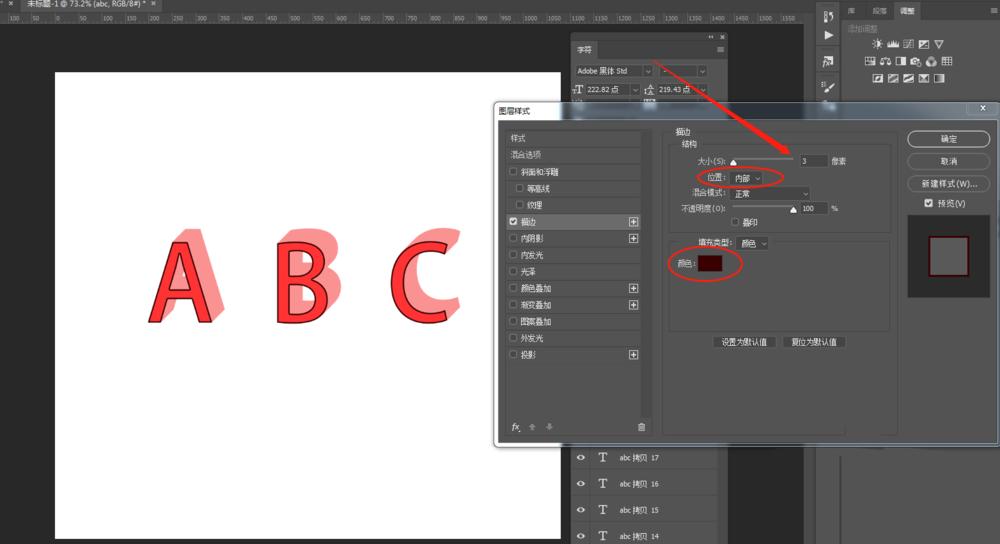This screenshot has width=1000, height=544.
Task: Delete the effect with the trash icon
Action: coord(642,427)
